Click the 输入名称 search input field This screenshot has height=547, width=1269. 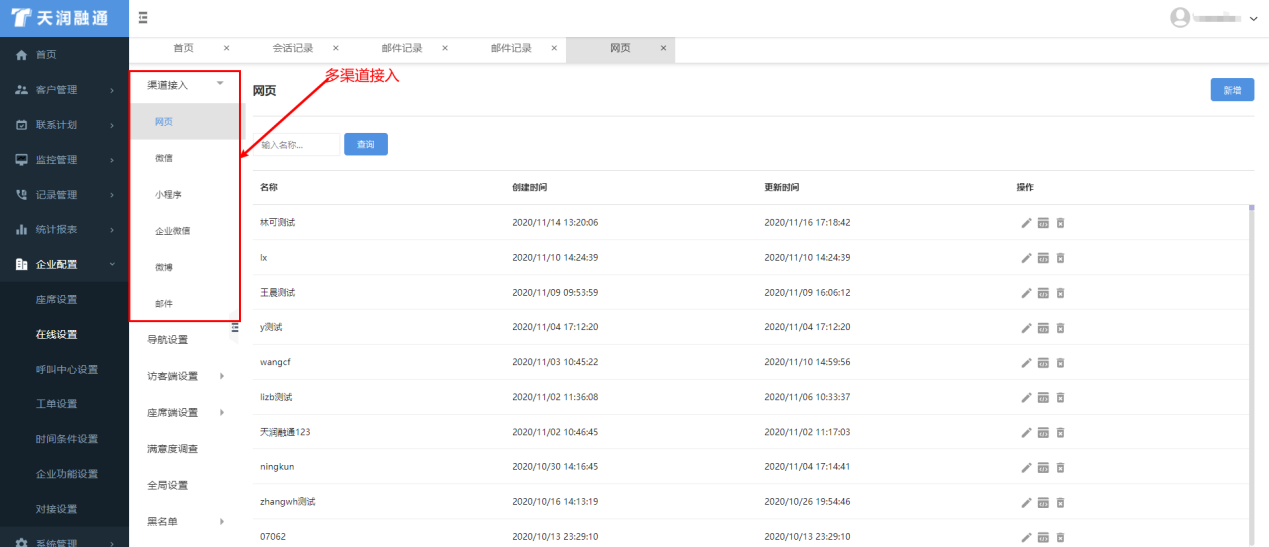coord(297,145)
